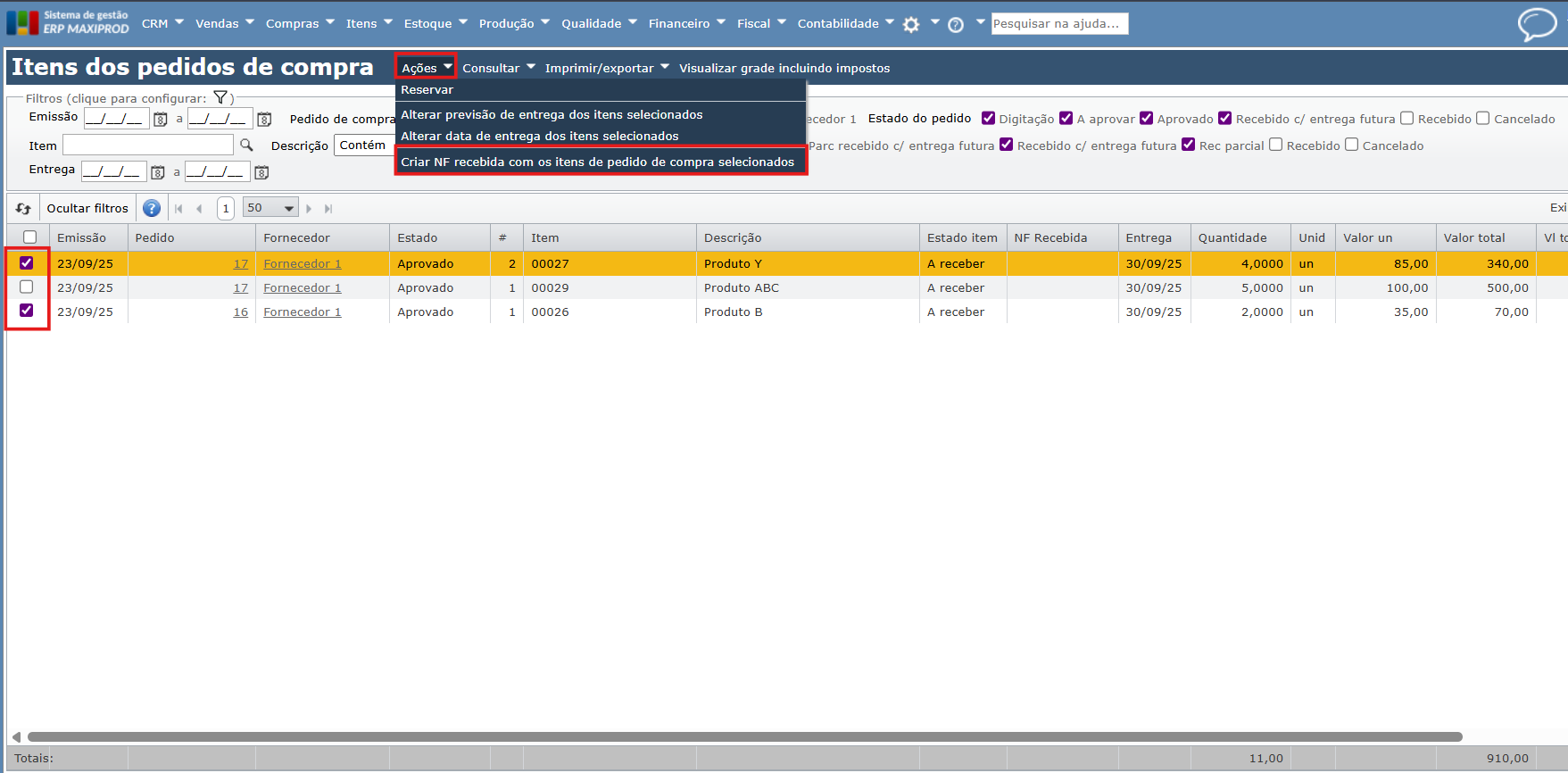Click the Produto ABC description cell
This screenshot has width=1568, height=773.
[808, 287]
